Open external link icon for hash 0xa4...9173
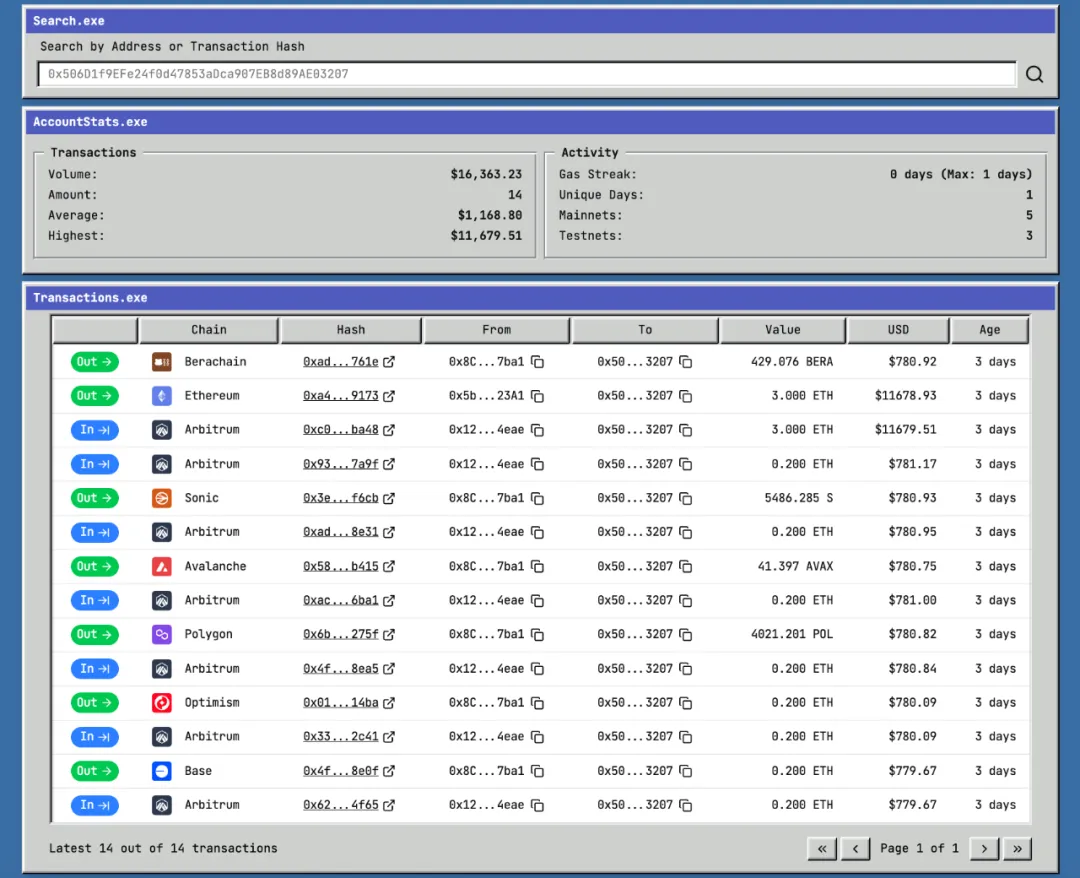 pos(389,396)
